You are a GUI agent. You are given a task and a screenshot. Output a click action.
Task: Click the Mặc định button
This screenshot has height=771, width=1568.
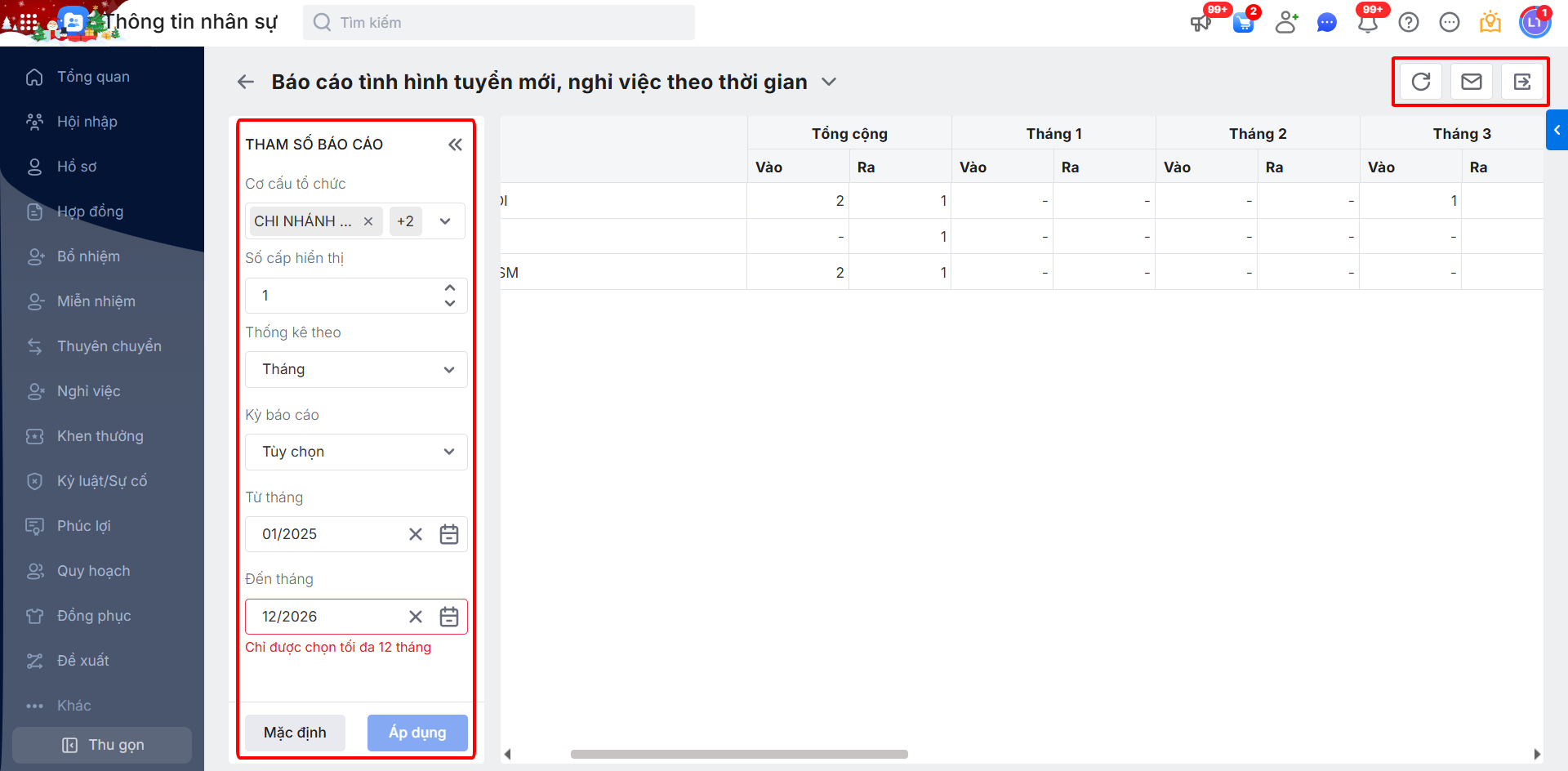pos(295,733)
